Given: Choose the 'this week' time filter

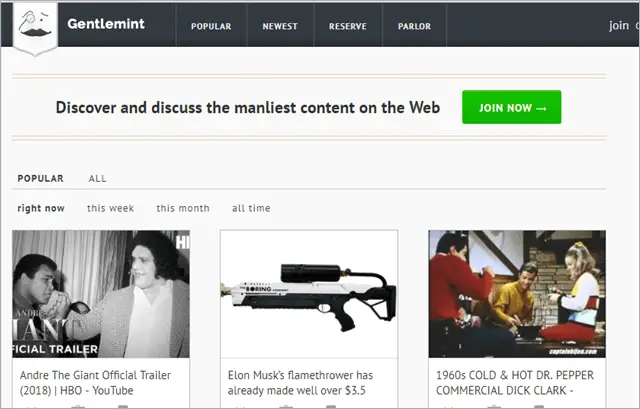Looking at the screenshot, I should [x=110, y=208].
